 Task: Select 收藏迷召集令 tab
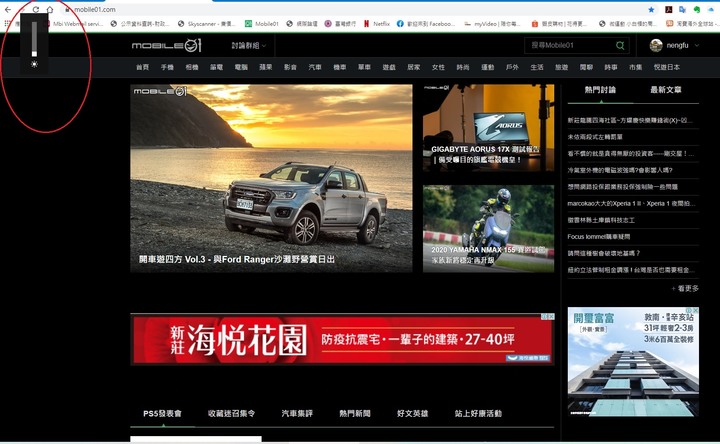coord(231,414)
